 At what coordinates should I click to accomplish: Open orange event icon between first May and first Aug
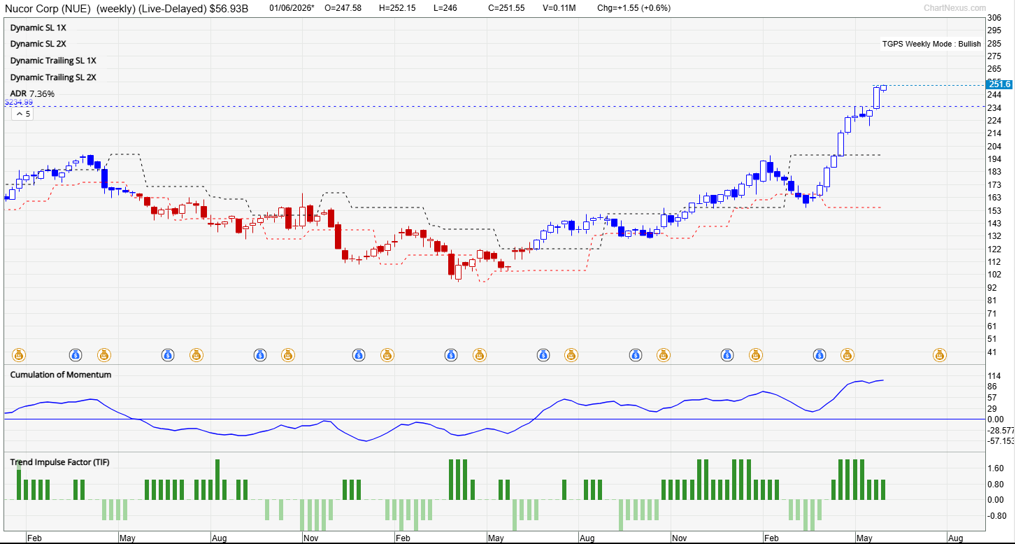(x=195, y=354)
